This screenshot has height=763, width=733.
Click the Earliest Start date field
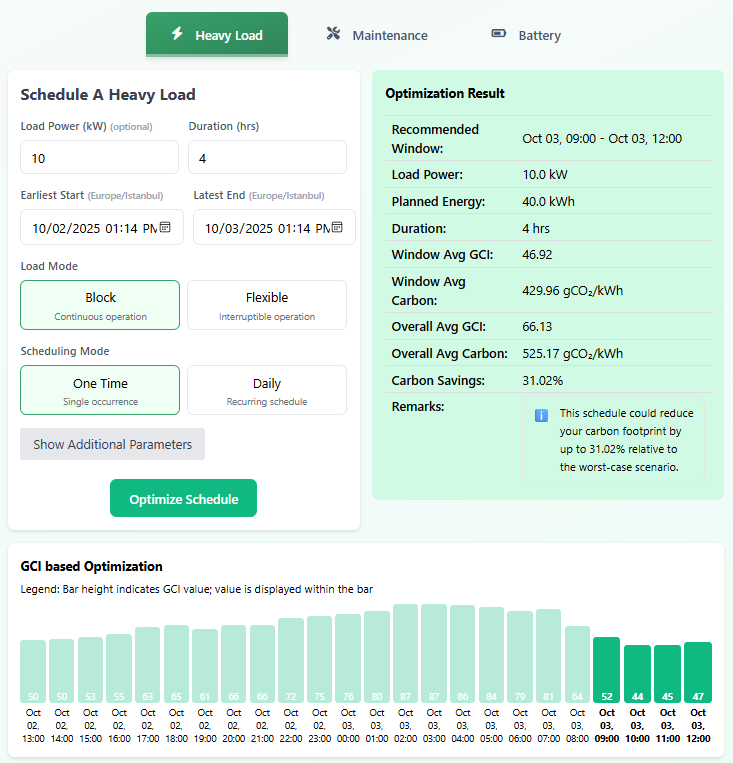click(x=90, y=228)
